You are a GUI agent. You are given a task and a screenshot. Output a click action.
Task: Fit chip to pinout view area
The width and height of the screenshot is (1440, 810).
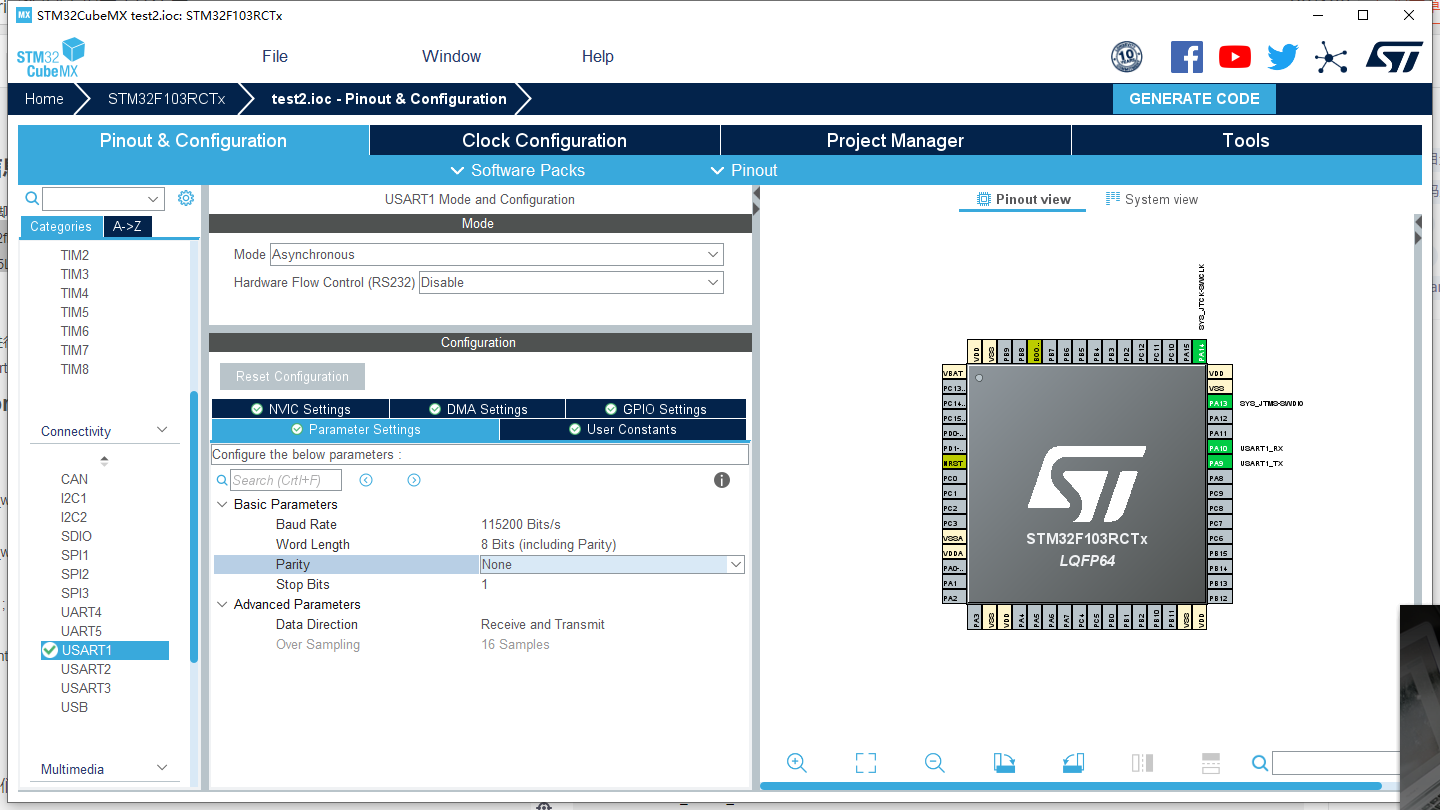pos(866,763)
